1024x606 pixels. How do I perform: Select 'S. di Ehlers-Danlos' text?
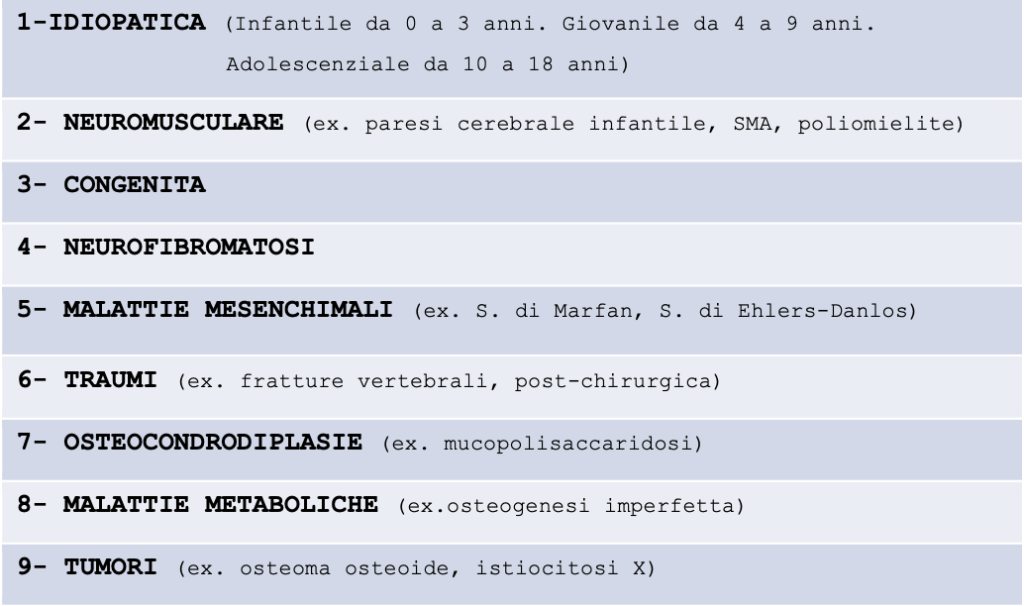(x=783, y=311)
